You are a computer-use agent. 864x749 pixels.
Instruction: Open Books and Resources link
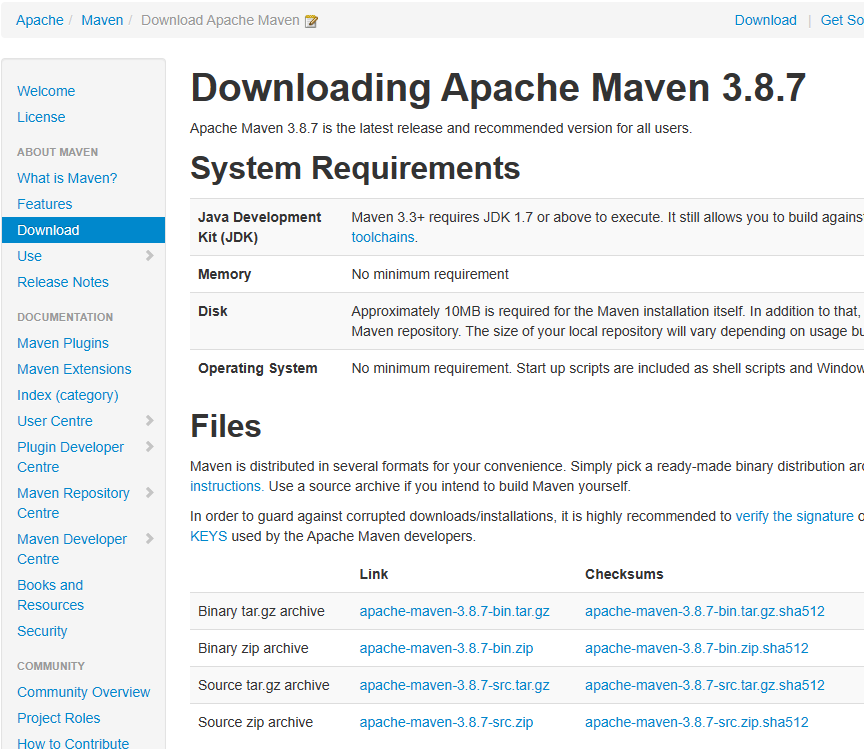[51, 595]
